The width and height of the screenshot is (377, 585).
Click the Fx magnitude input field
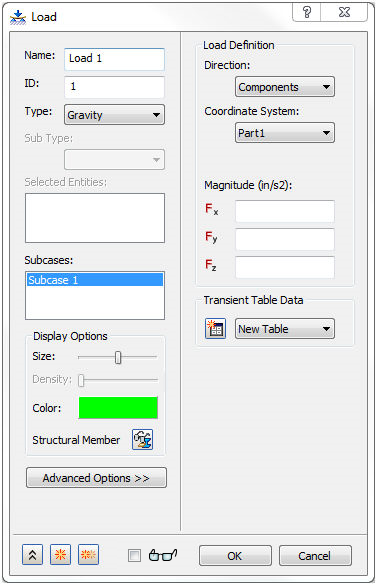coord(285,211)
